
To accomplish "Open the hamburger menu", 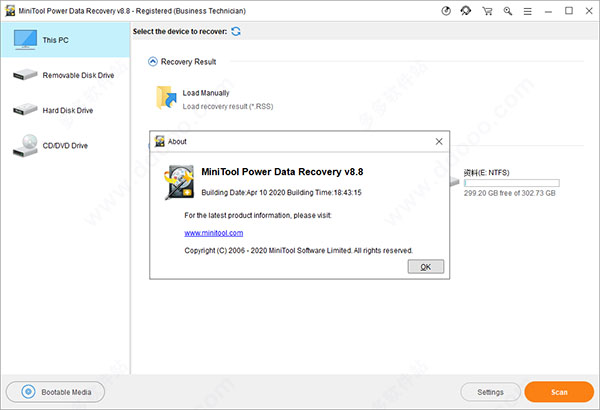I will (x=528, y=11).
